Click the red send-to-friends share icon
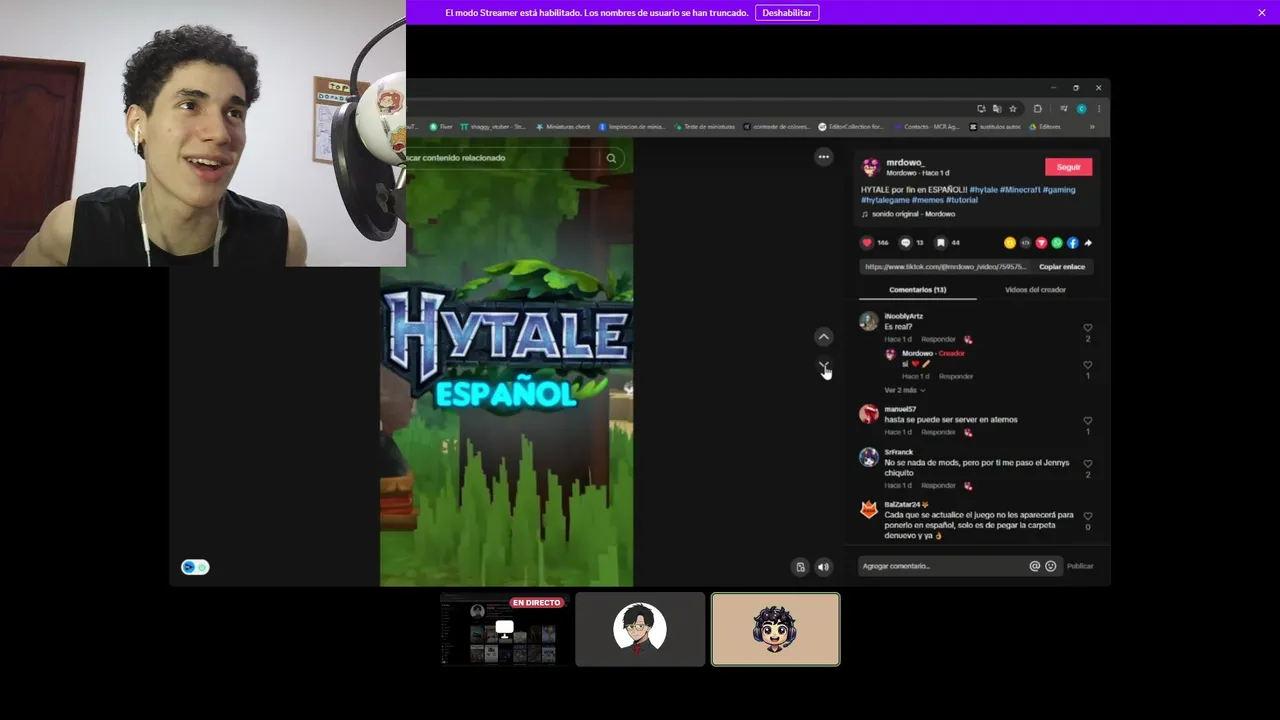 [1041, 243]
